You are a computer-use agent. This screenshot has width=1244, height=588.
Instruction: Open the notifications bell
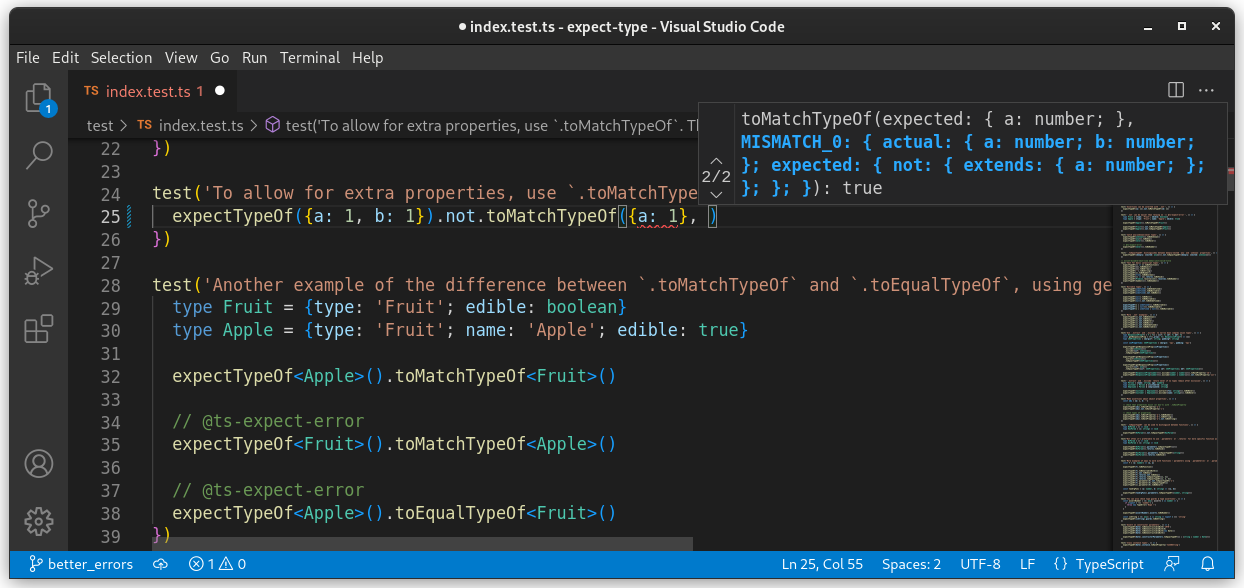[1207, 564]
